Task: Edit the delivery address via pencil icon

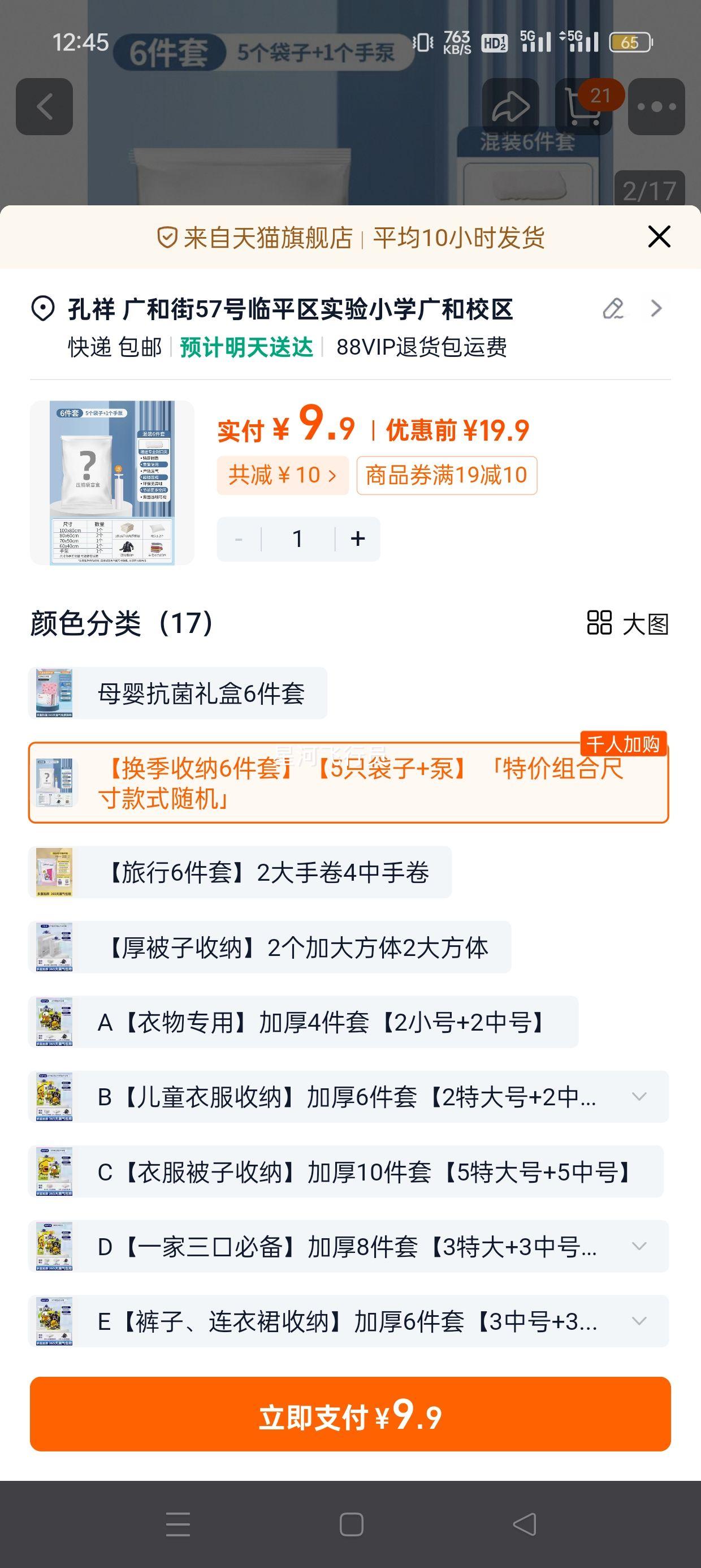Action: (613, 309)
